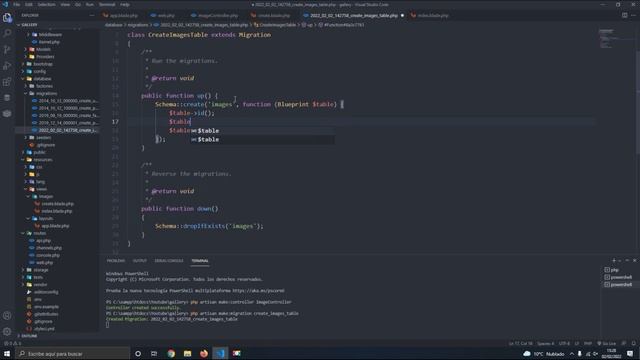This screenshot has width=640, height=360.
Task: Open the Selection menu
Action: [47, 4]
